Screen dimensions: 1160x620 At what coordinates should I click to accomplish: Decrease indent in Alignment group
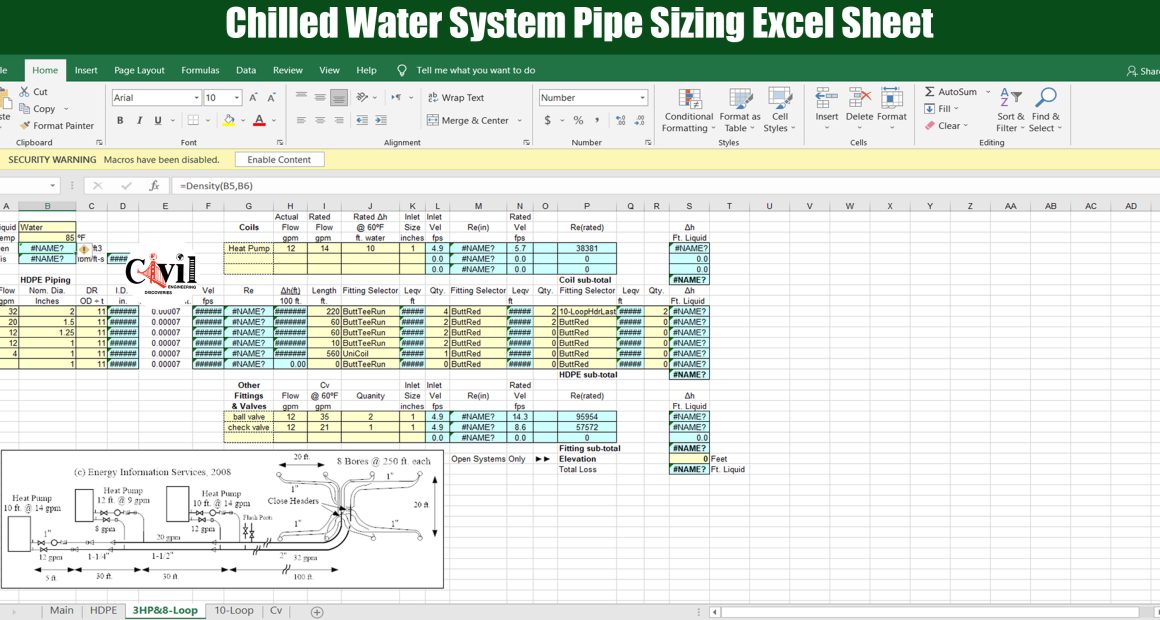pyautogui.click(x=362, y=121)
